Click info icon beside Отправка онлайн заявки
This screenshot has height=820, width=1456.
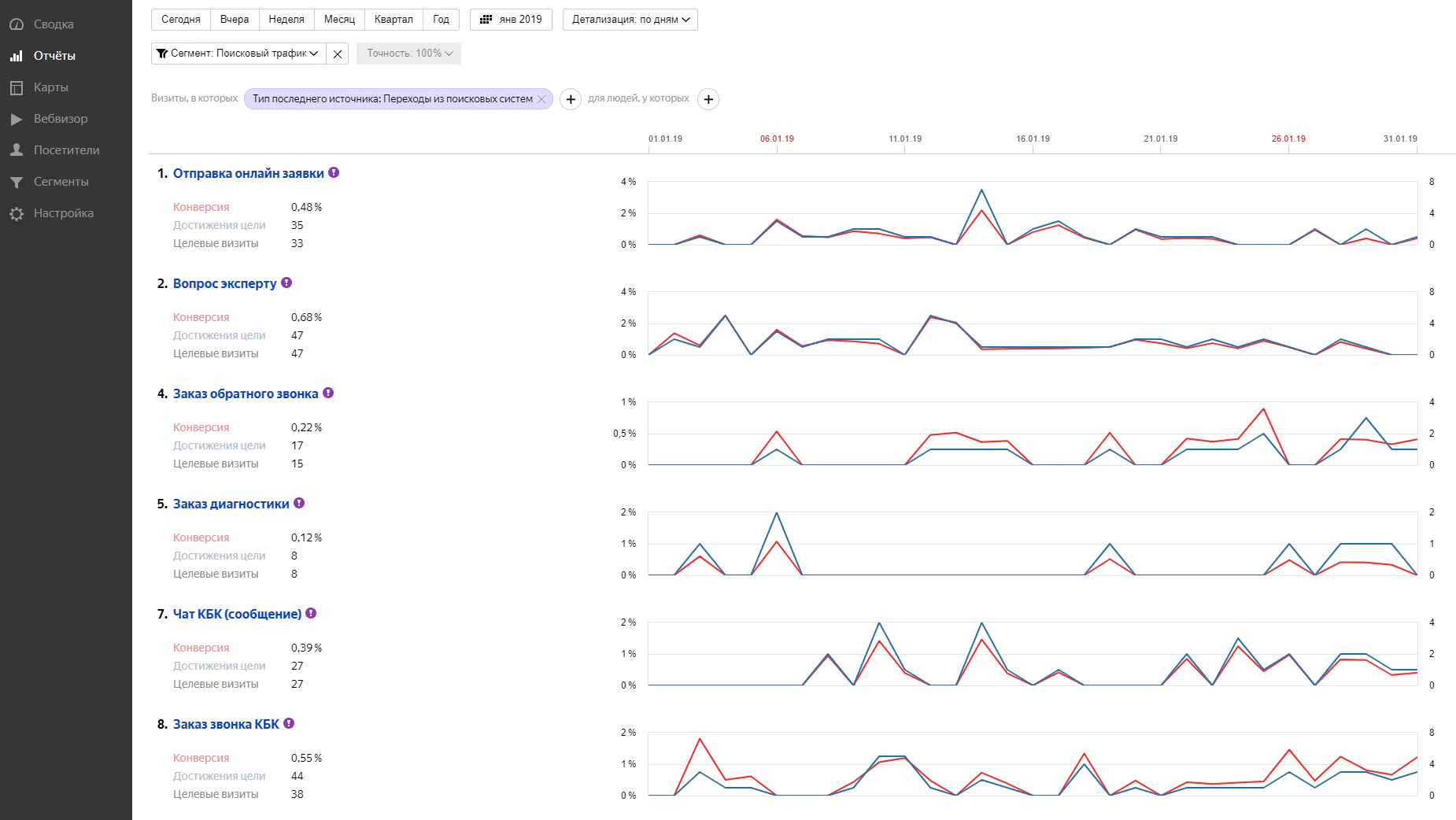pyautogui.click(x=334, y=172)
